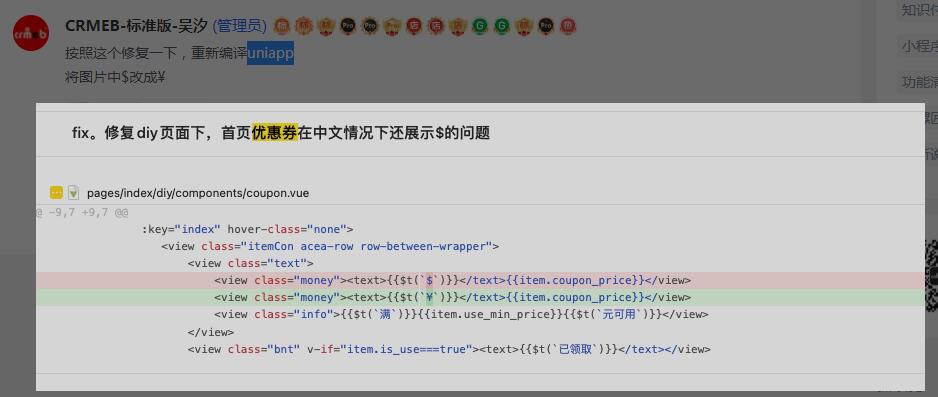Screen dimensions: 938x397
Task: Open the 小程序 sidebar entry
Action: click(919, 46)
